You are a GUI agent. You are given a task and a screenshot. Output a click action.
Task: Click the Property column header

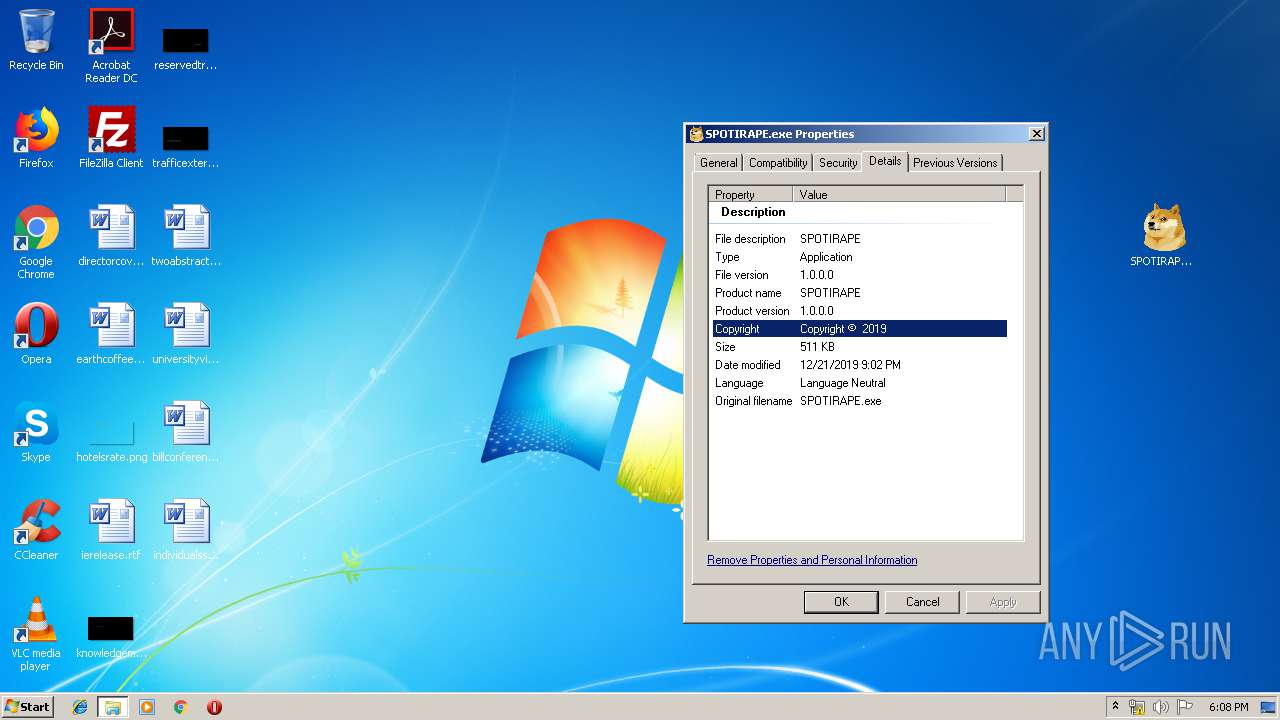click(x=750, y=194)
